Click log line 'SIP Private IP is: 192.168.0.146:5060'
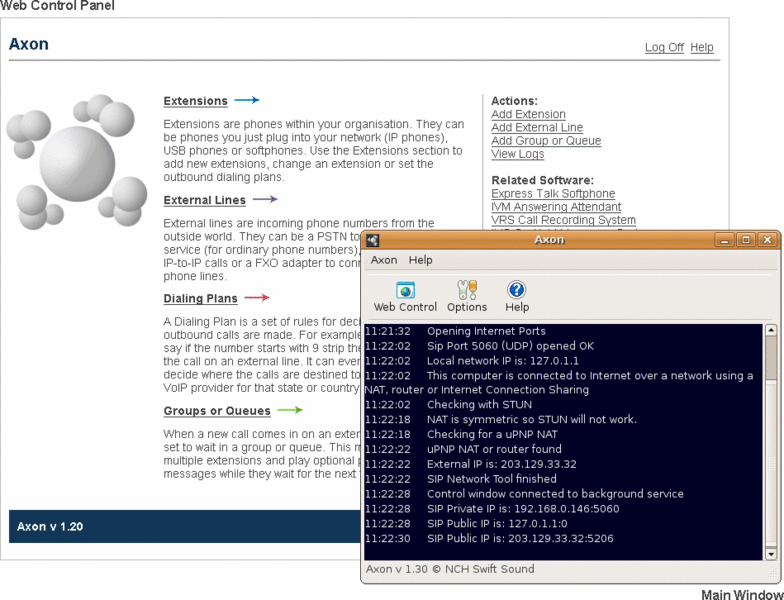The image size is (784, 600). point(523,509)
